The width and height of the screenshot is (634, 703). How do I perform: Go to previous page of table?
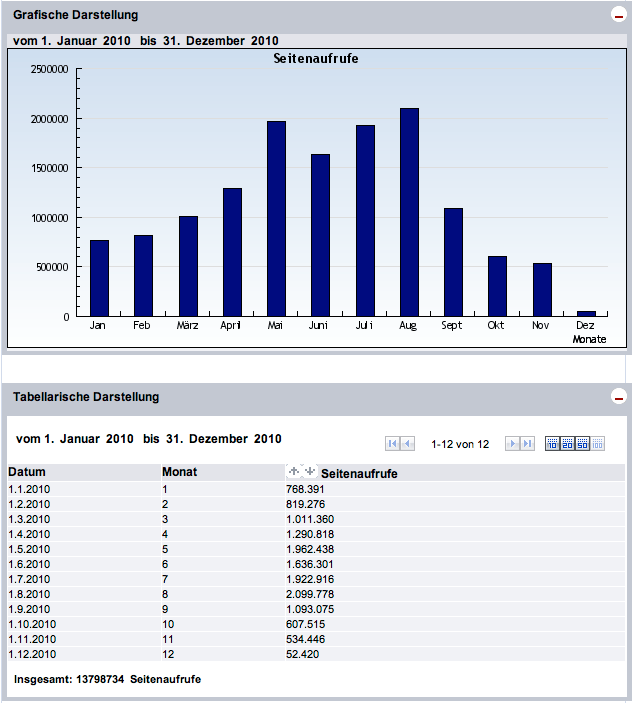[408, 444]
